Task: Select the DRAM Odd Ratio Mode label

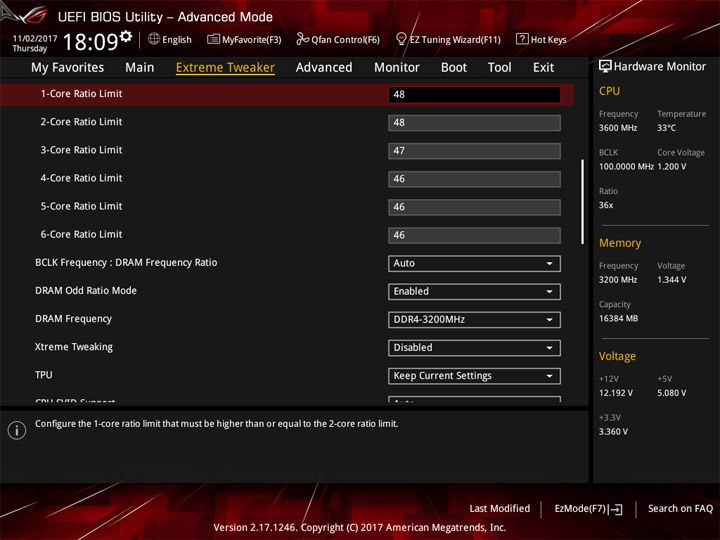Action: tap(86, 291)
